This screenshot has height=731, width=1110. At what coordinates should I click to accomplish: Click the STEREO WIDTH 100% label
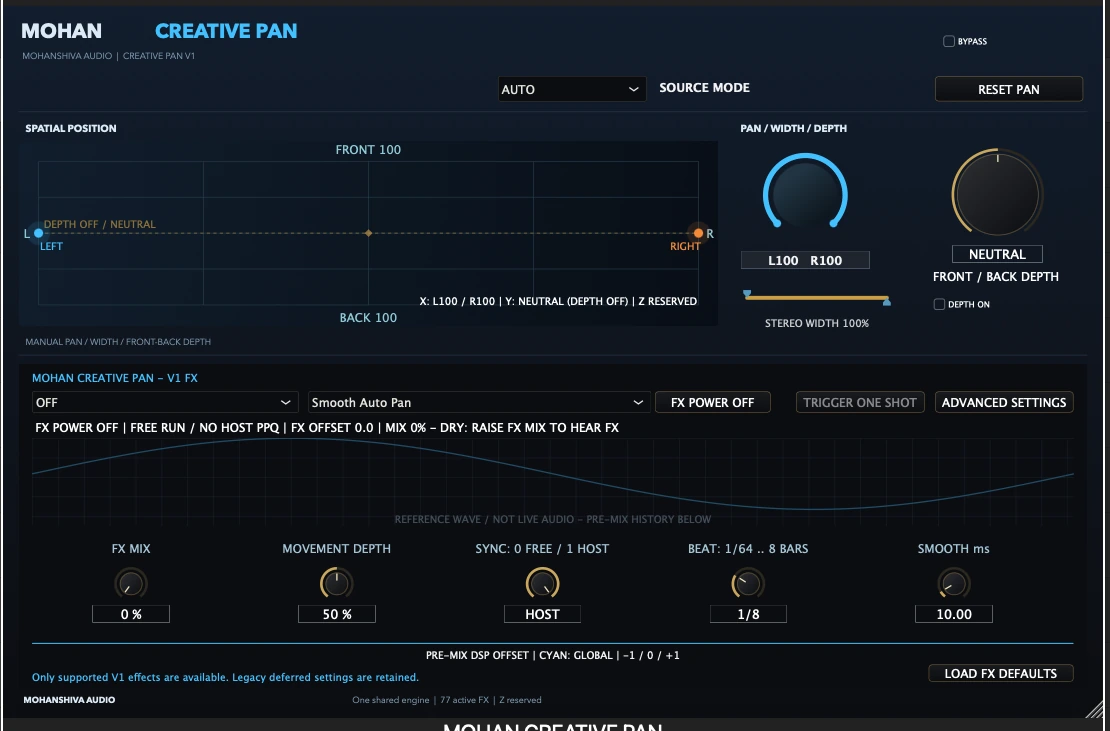[816, 323]
